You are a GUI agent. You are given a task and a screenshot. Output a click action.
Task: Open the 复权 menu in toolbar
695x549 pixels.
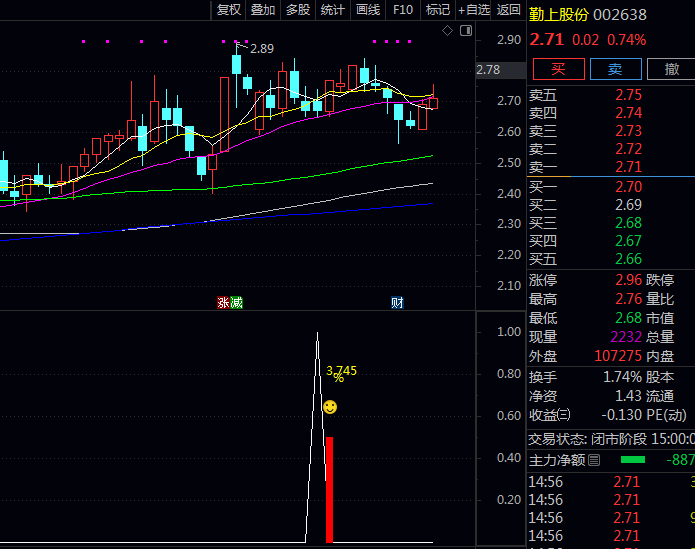tap(229, 10)
